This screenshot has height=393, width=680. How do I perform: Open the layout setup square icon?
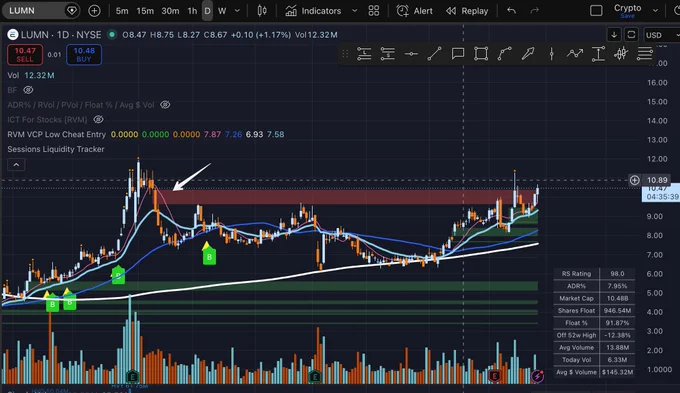596,11
